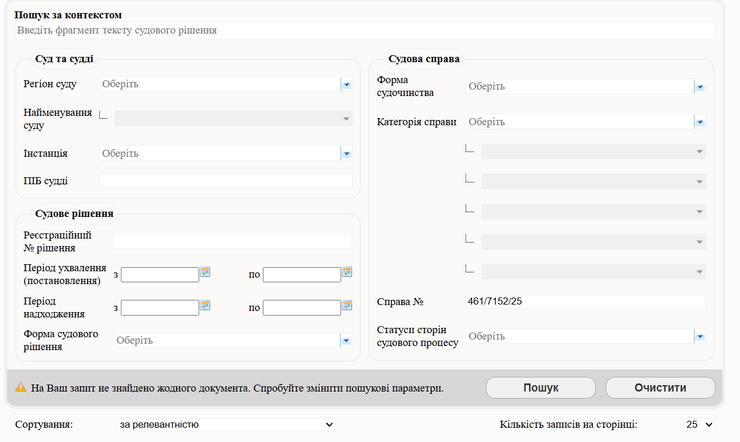Image resolution: width=740 pixels, height=442 pixels.
Task: Click the ПІБ судді input field
Action: tap(225, 181)
